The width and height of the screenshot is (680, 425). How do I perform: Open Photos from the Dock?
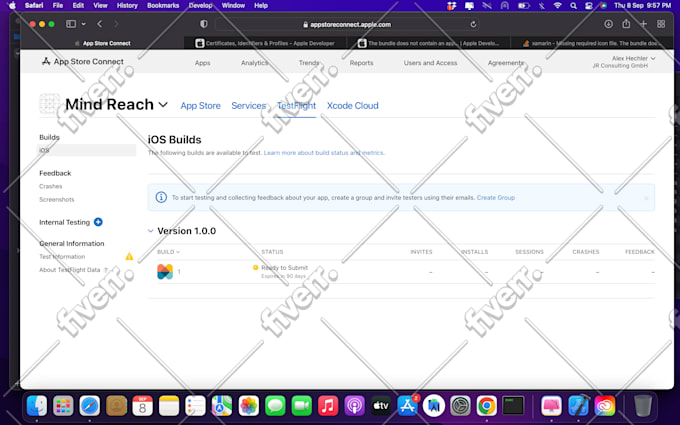pos(248,406)
